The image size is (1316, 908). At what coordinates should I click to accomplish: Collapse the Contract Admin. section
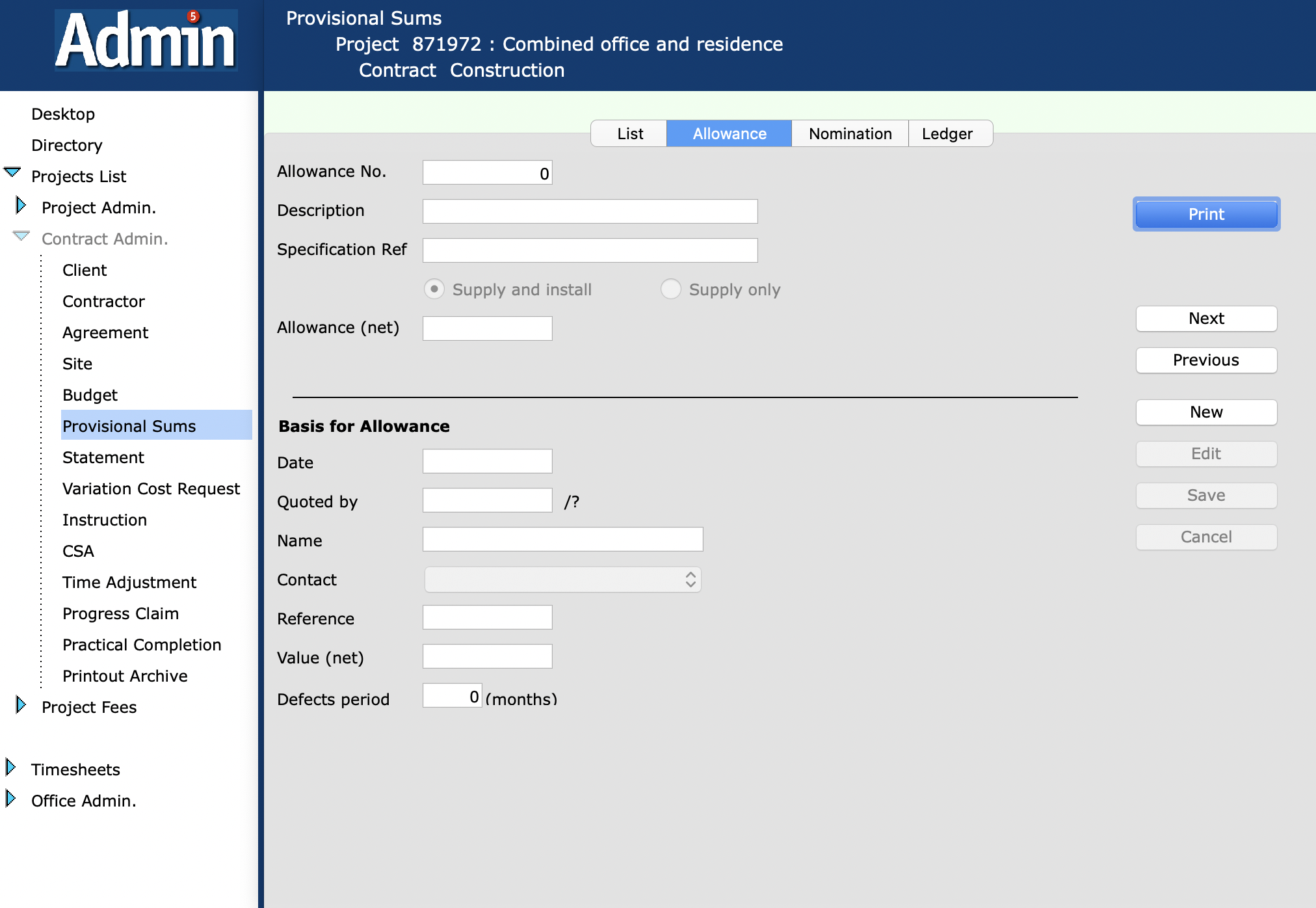21,236
